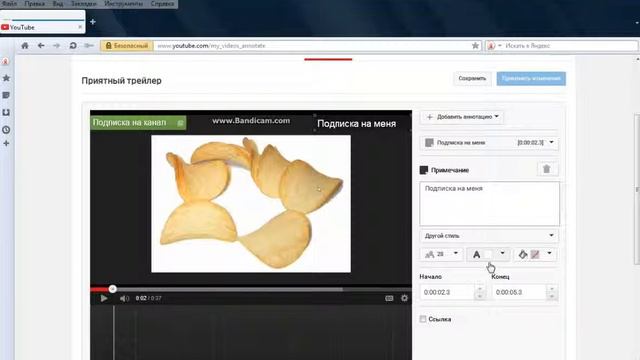Click the font size icon

[430, 254]
